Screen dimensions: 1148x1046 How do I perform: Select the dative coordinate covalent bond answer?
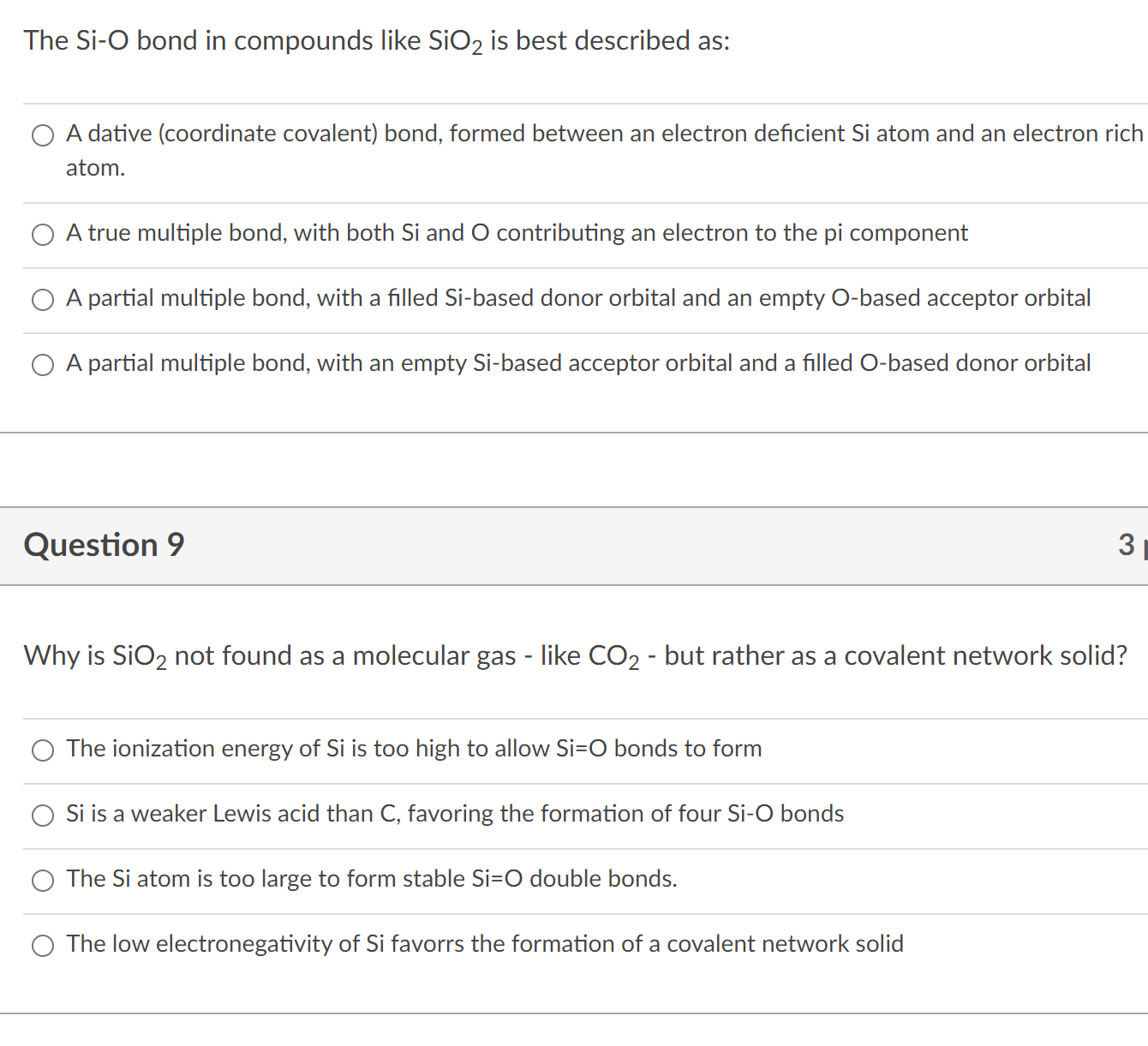point(43,134)
